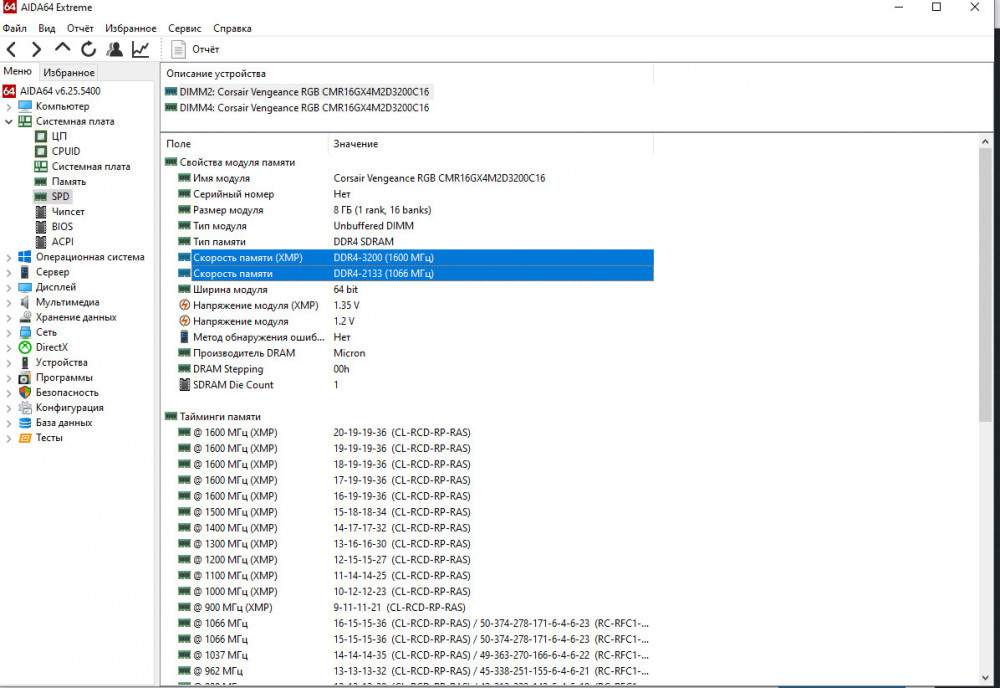Click the scrollbar up arrow in details pane
Viewport: 1000px width, 688px height.
click(x=985, y=142)
